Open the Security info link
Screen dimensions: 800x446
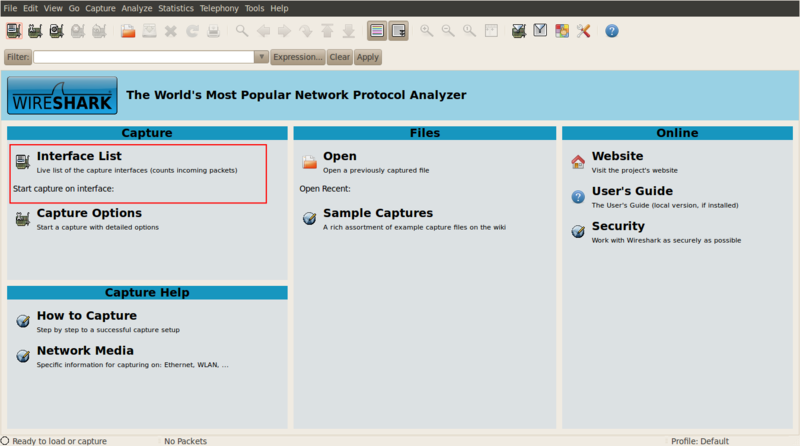[618, 226]
